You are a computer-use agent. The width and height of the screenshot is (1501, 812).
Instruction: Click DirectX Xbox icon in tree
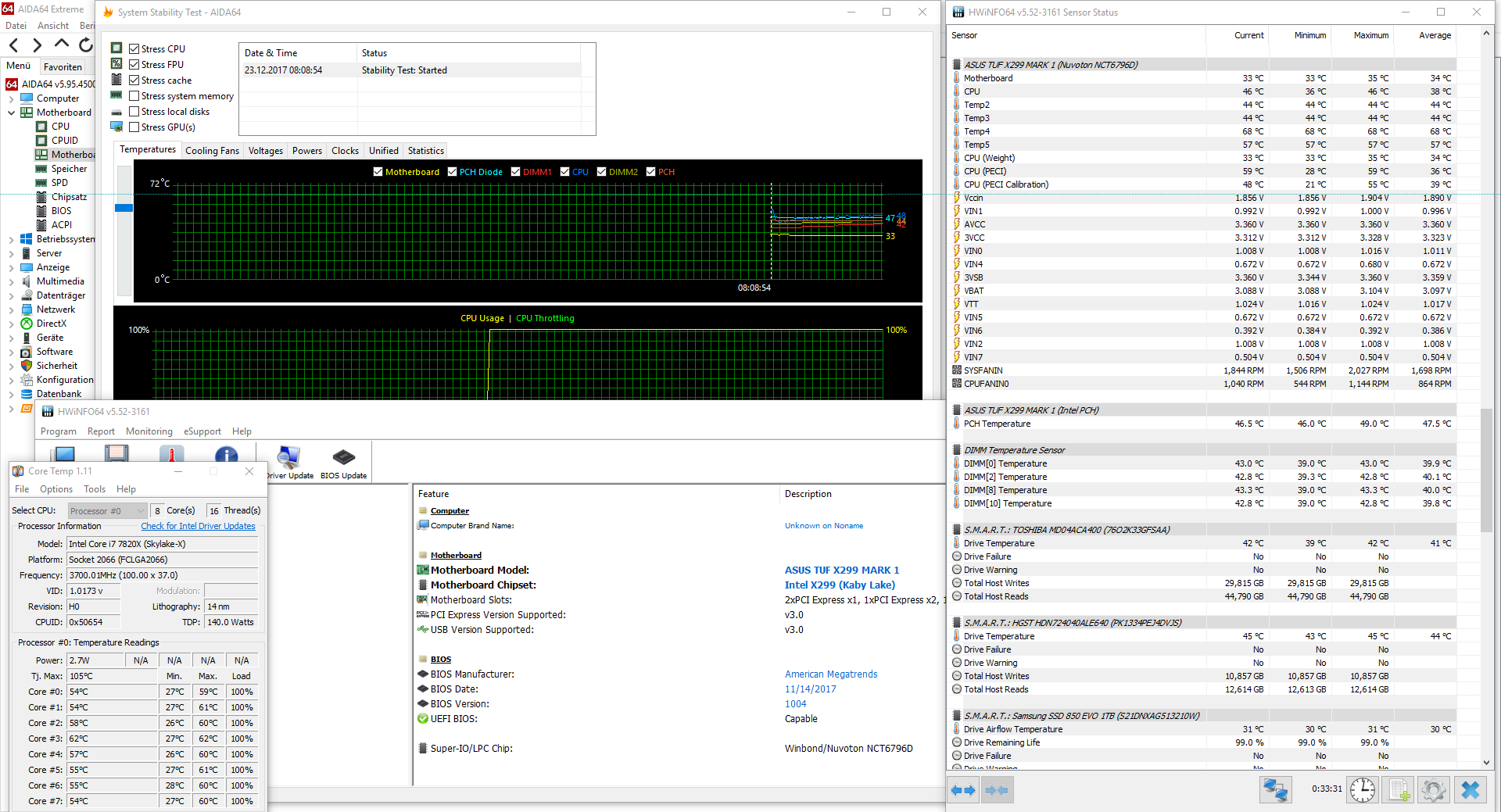pos(27,324)
